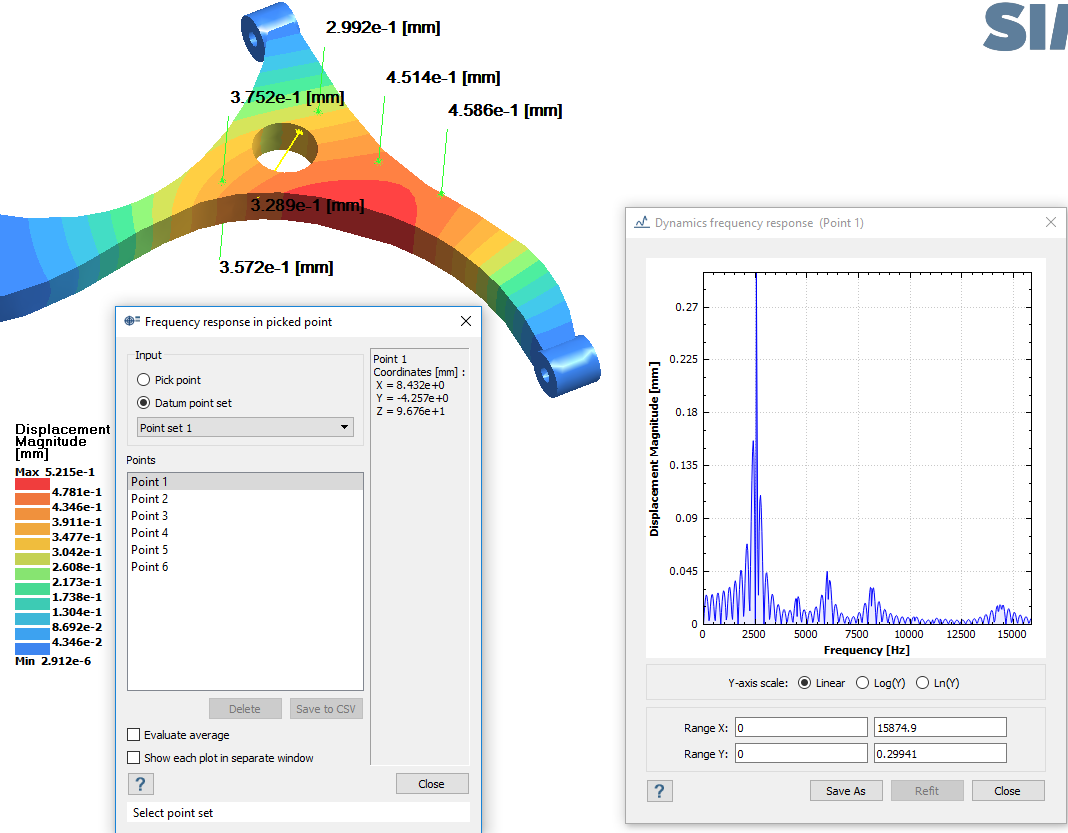Select the Pick point radio button

(144, 380)
